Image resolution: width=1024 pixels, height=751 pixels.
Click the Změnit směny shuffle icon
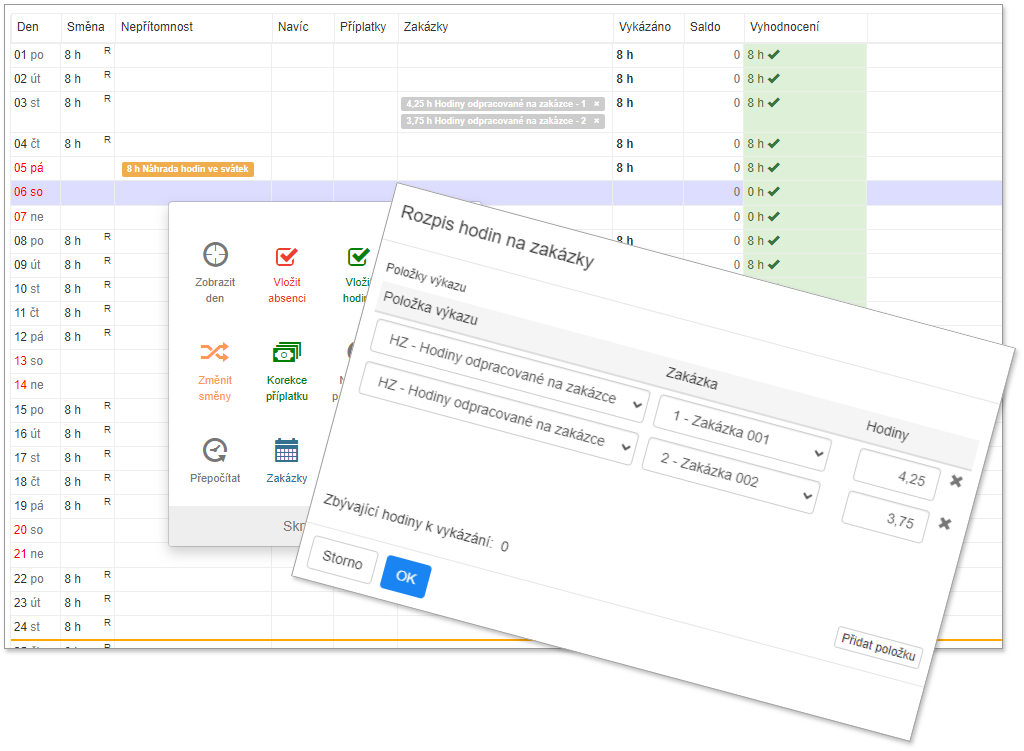point(214,352)
